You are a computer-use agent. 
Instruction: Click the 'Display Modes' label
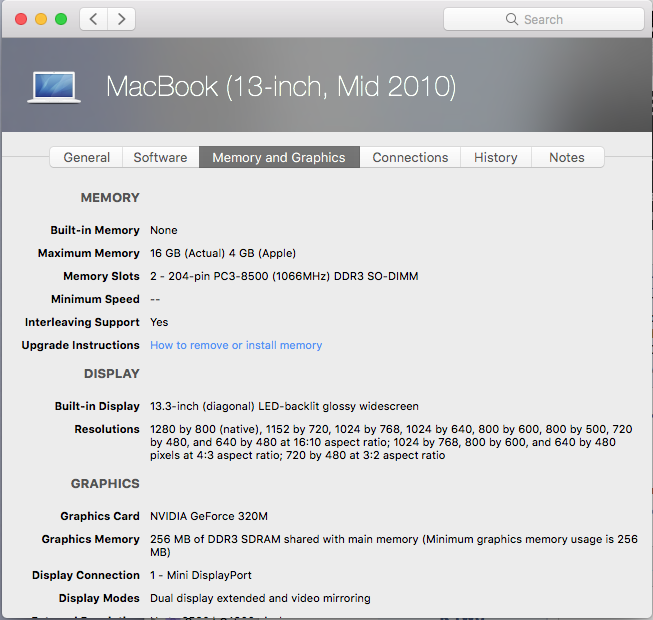point(99,598)
